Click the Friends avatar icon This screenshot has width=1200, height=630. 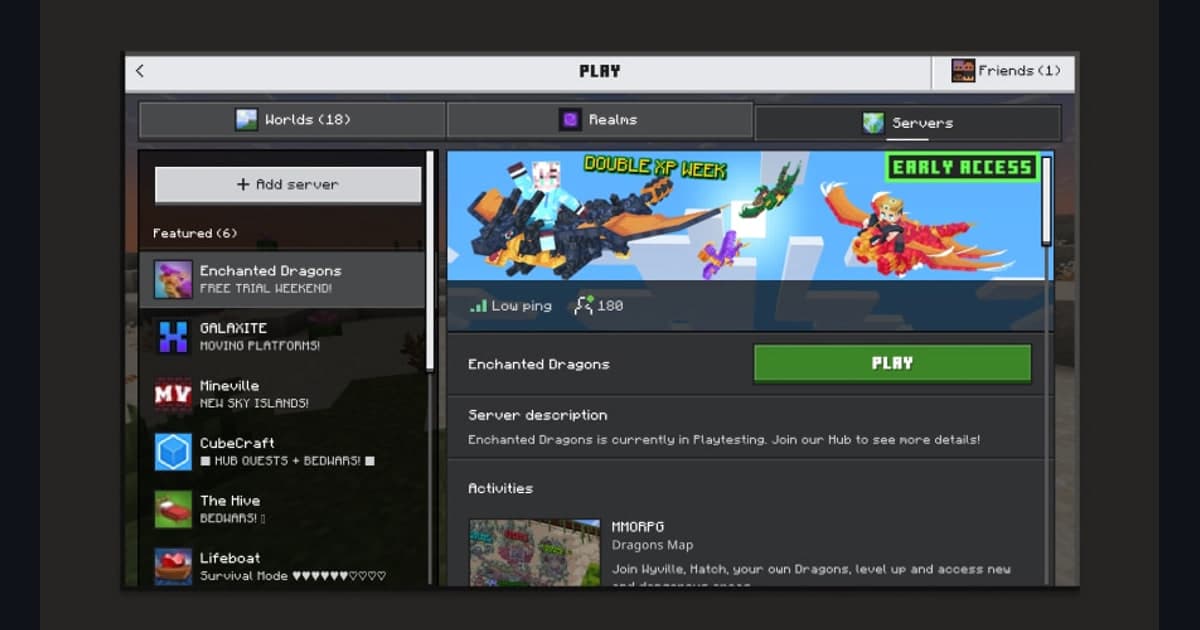(x=963, y=71)
